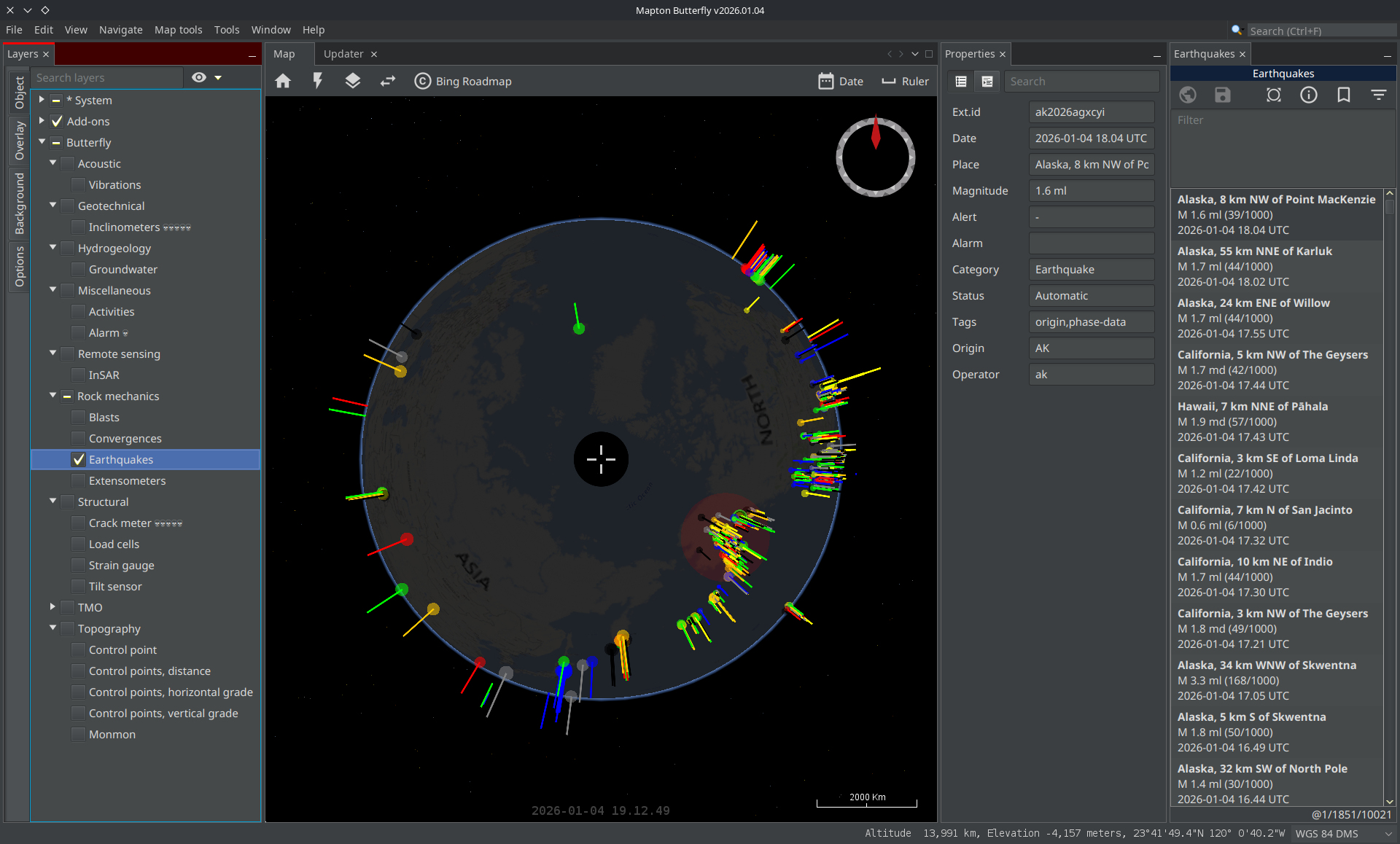Click the info circle icon in Earthquakes panel
Viewport: 1400px width, 844px height.
[x=1309, y=95]
